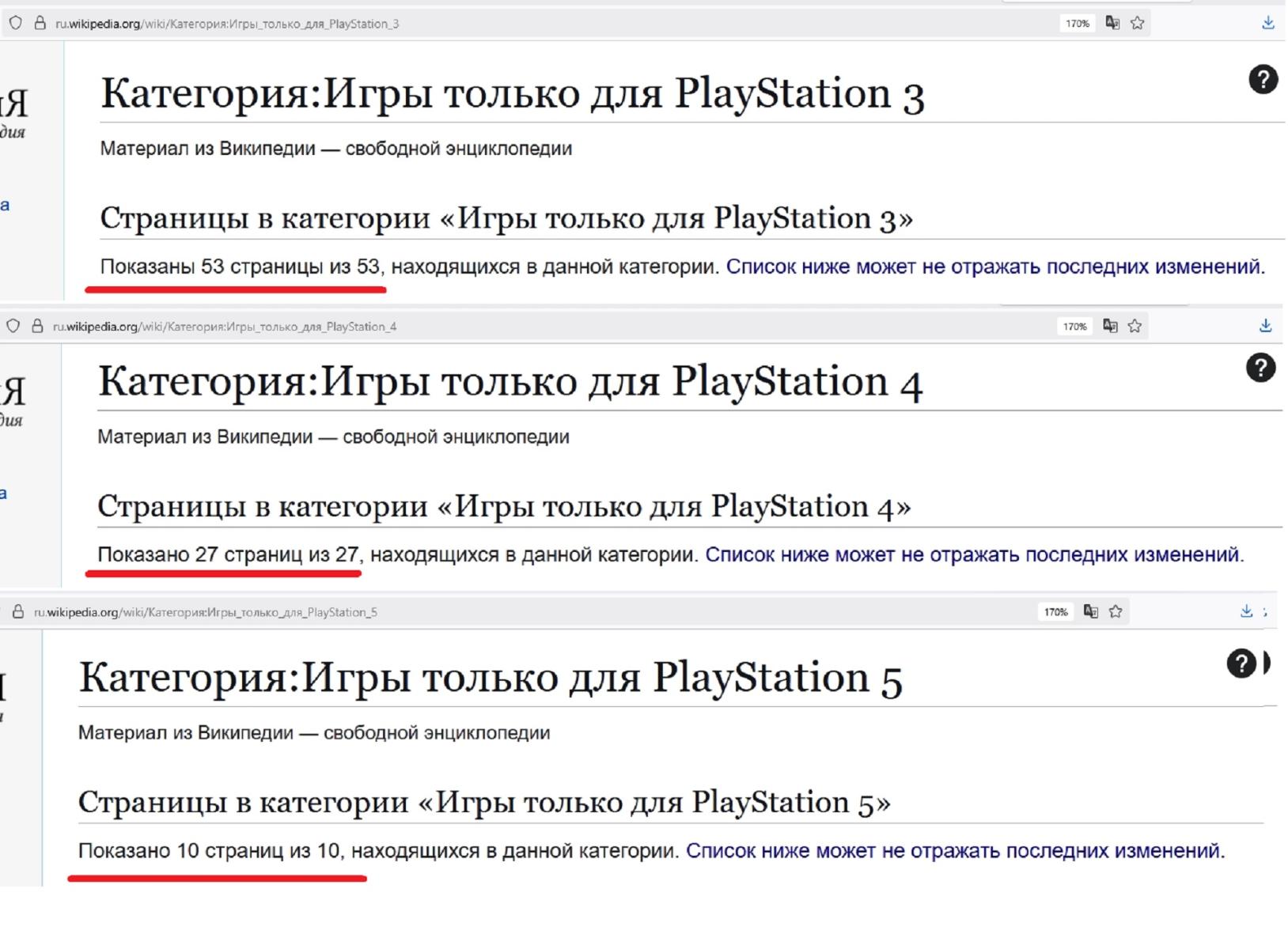1288x949 pixels.
Task: Open downloads panel in the PlayStation 3 window
Action: click(1268, 23)
